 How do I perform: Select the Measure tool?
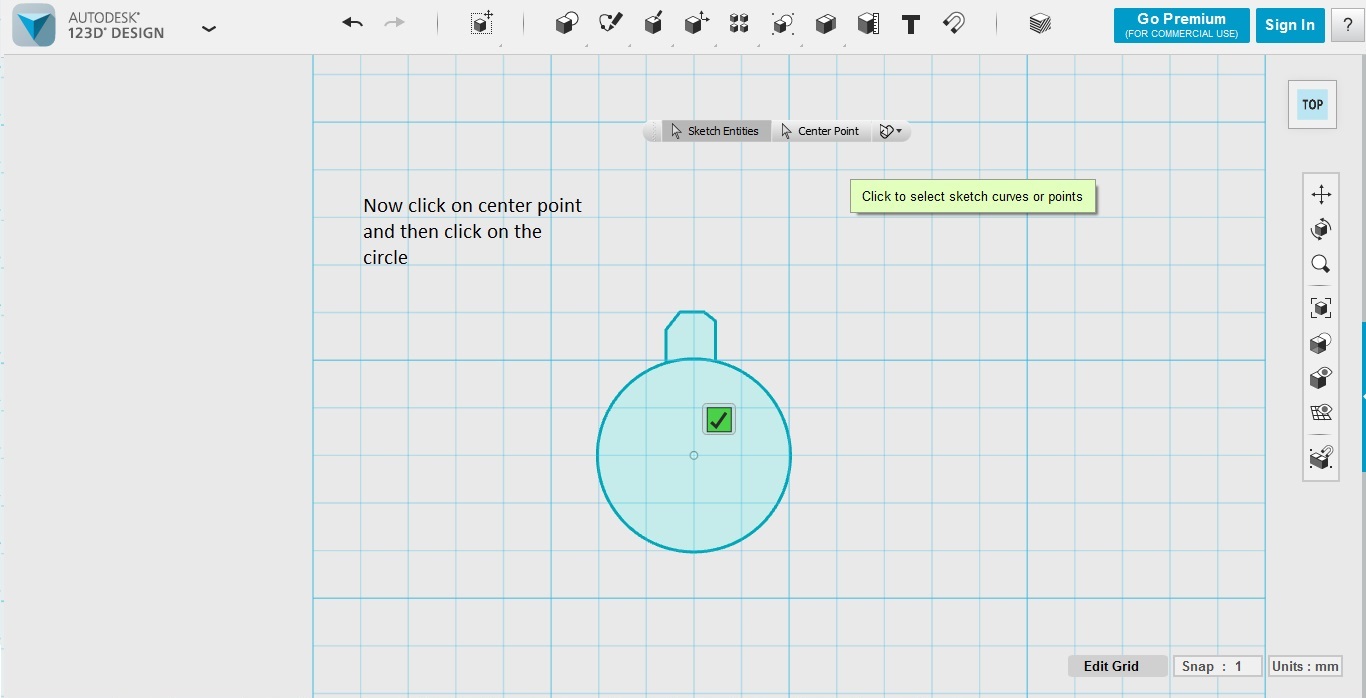coord(867,23)
